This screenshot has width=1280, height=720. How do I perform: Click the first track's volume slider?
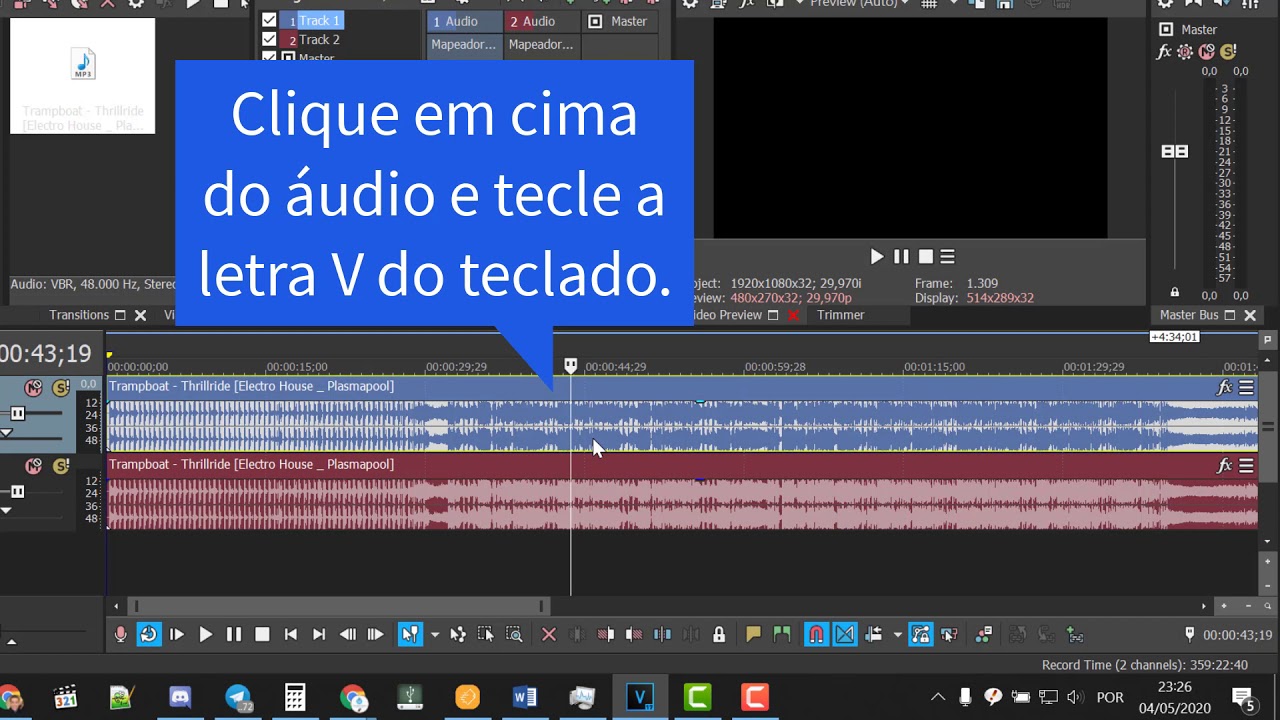[17, 413]
